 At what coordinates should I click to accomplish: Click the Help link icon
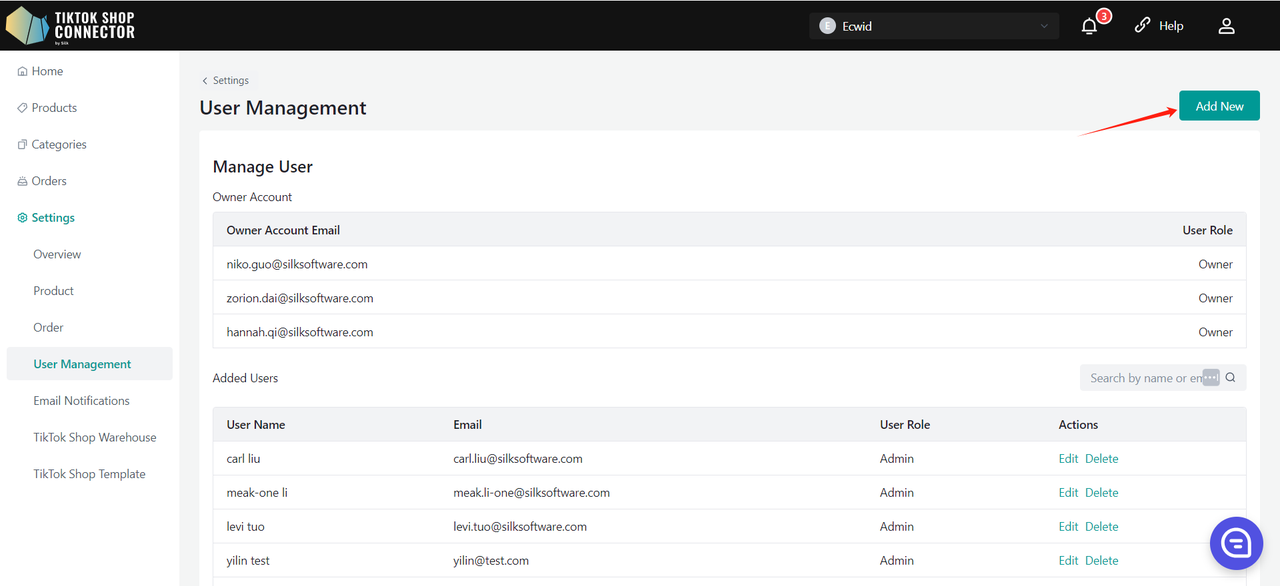coord(1142,26)
